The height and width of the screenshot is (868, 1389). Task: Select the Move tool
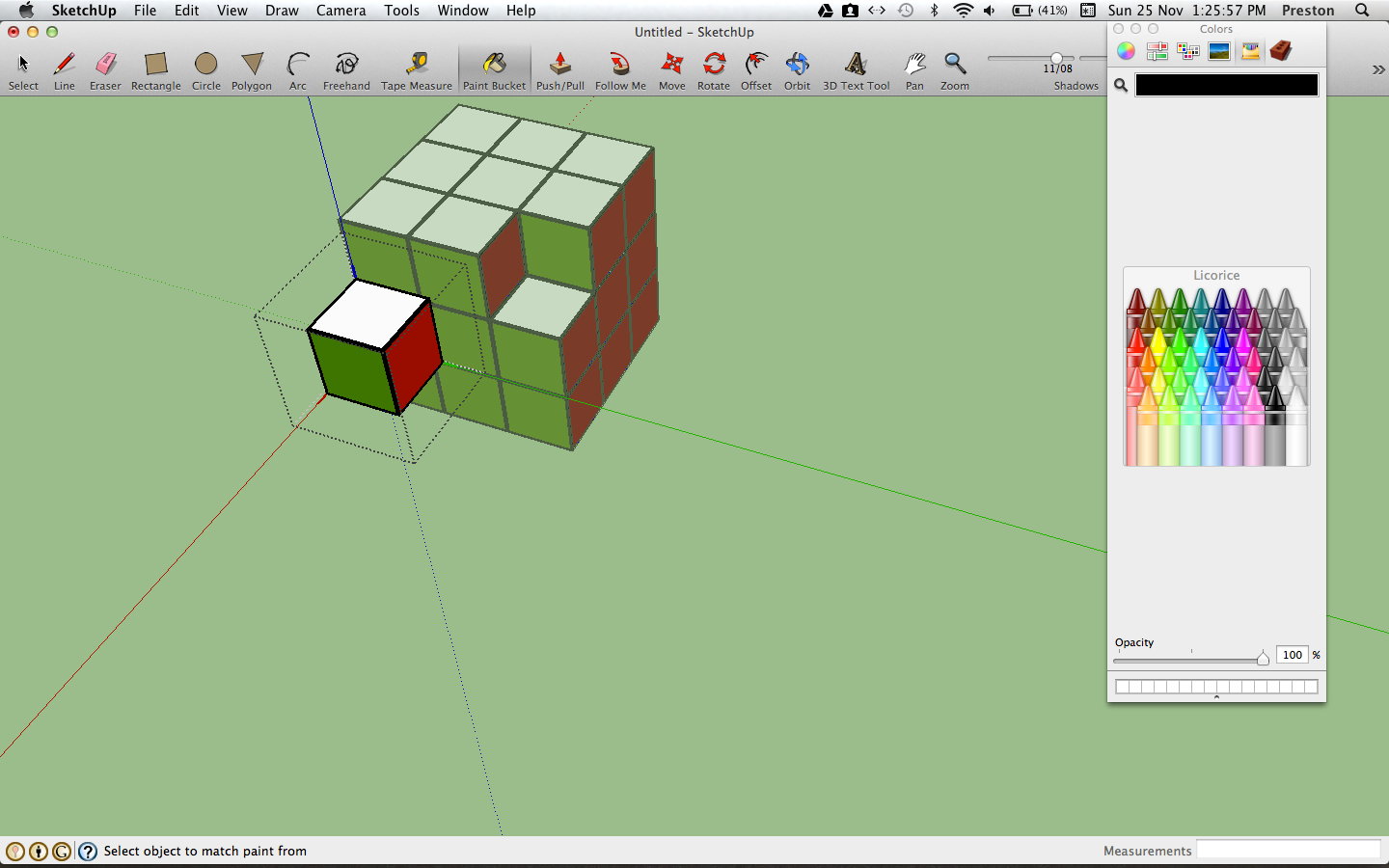[671, 63]
